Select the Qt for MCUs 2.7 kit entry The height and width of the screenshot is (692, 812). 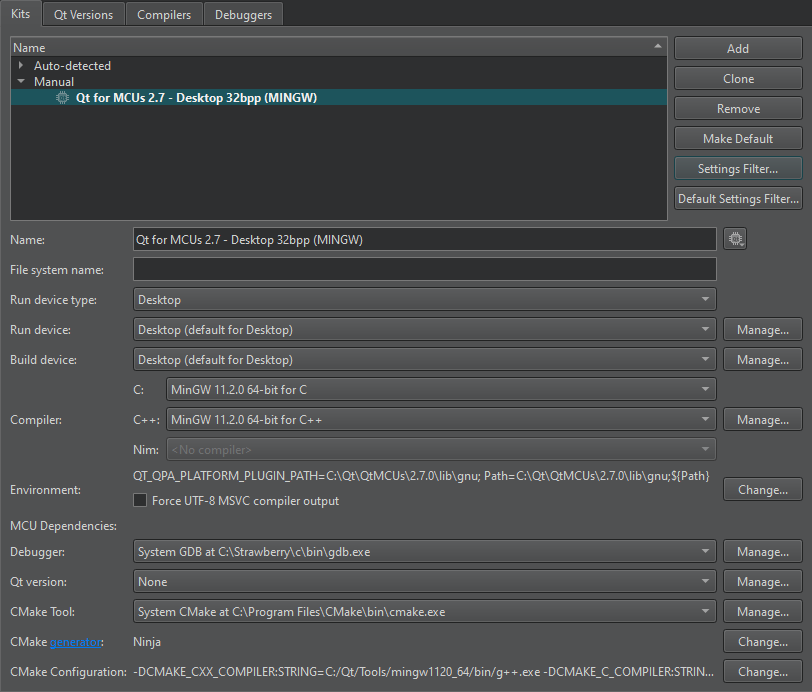pos(196,98)
